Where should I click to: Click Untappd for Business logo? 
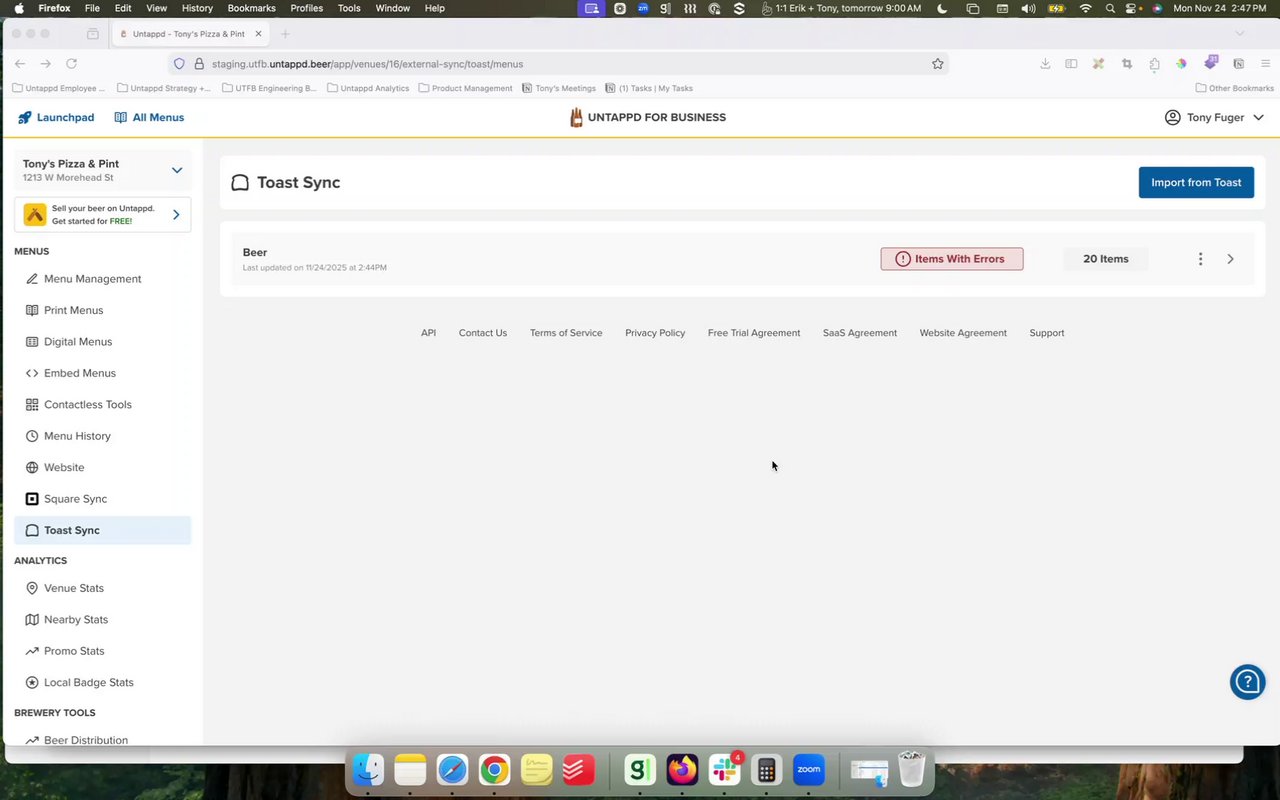(648, 117)
